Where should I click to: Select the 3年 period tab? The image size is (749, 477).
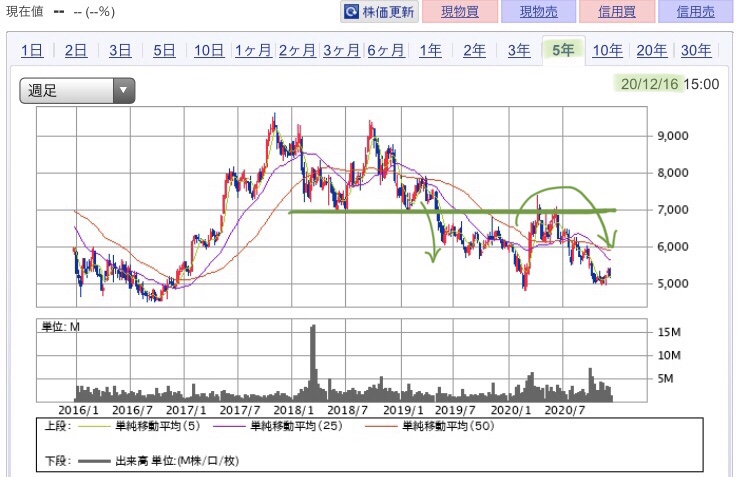point(519,50)
